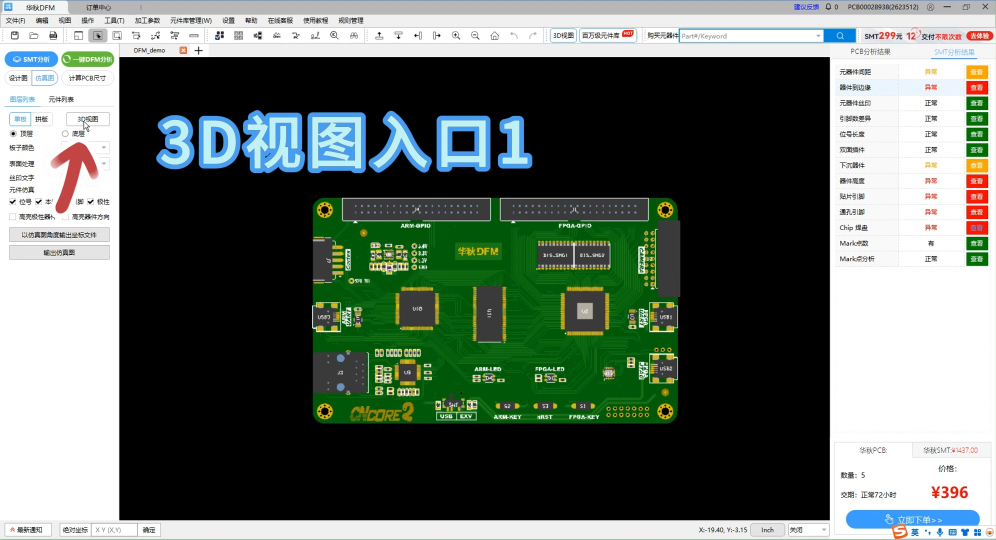The height and width of the screenshot is (540, 996).
Task: Click the blue search button beside keyword field
Action: (840, 36)
